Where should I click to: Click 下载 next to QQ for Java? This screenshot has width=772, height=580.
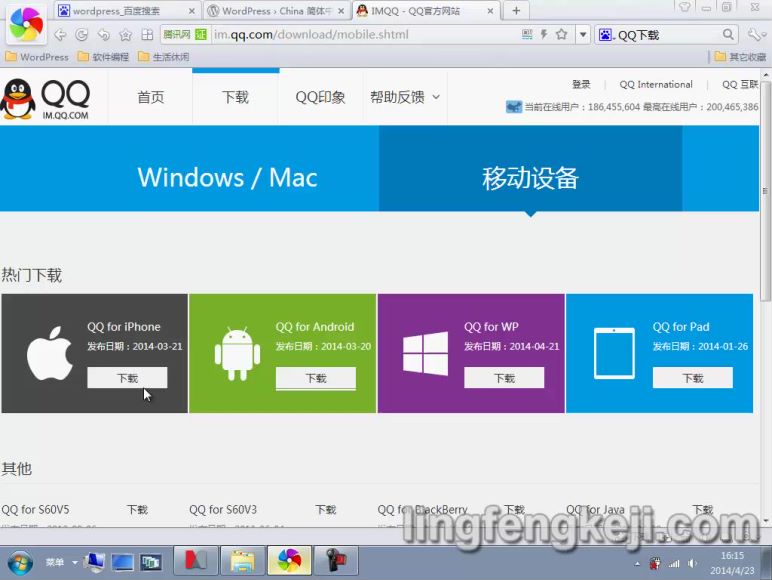pos(703,510)
